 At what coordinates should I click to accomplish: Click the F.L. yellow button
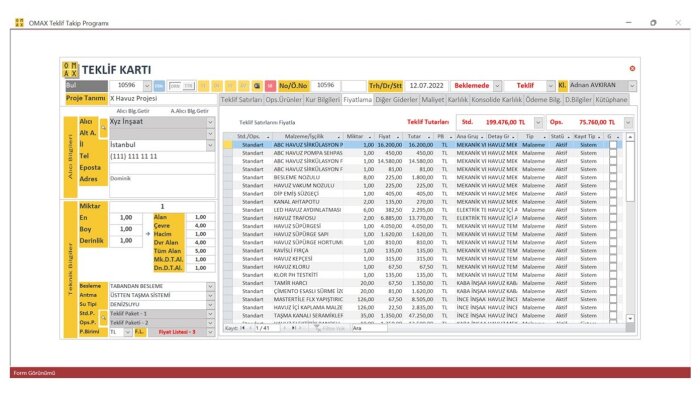[139, 332]
